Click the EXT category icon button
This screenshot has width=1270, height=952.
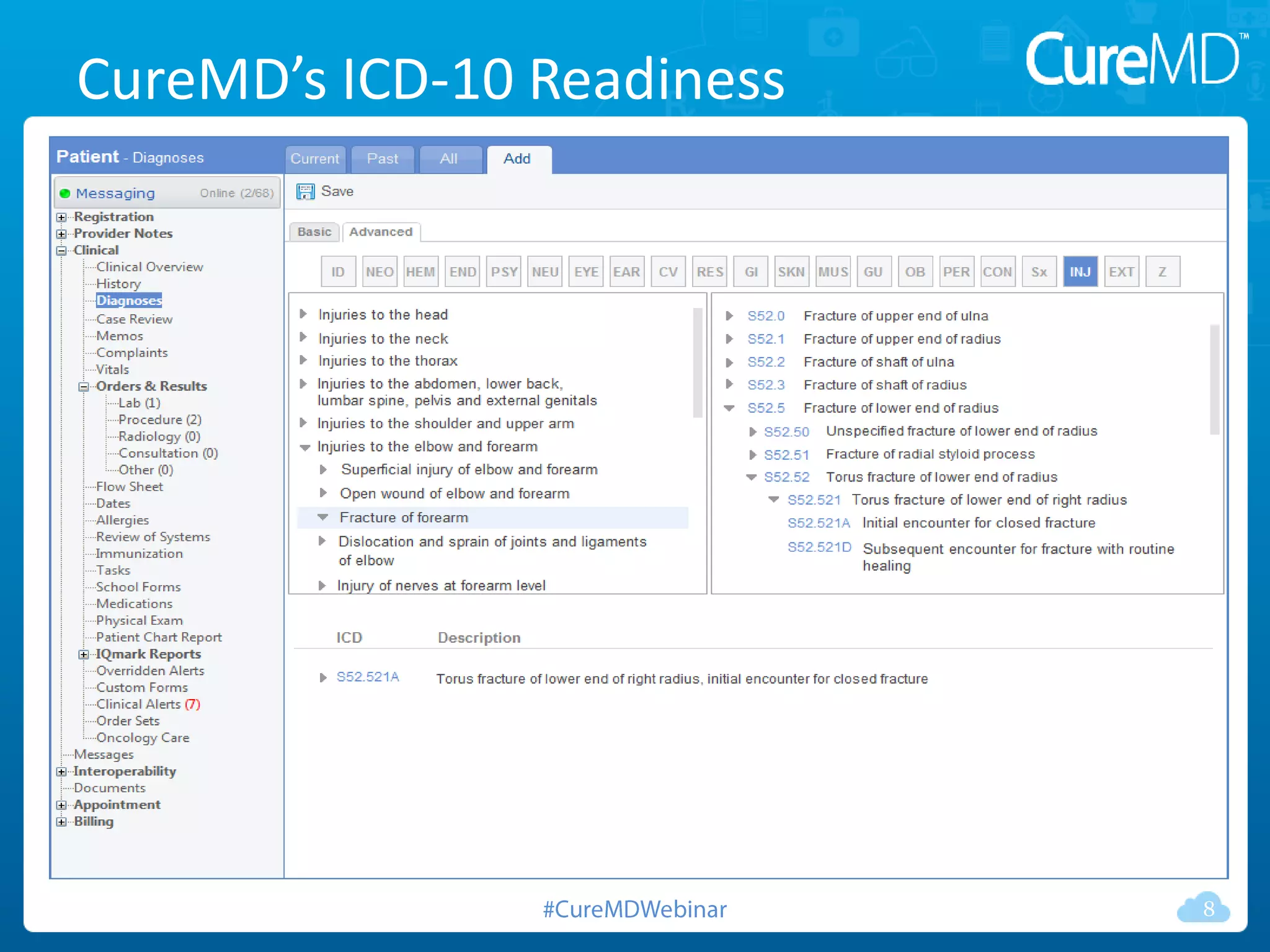tap(1121, 271)
